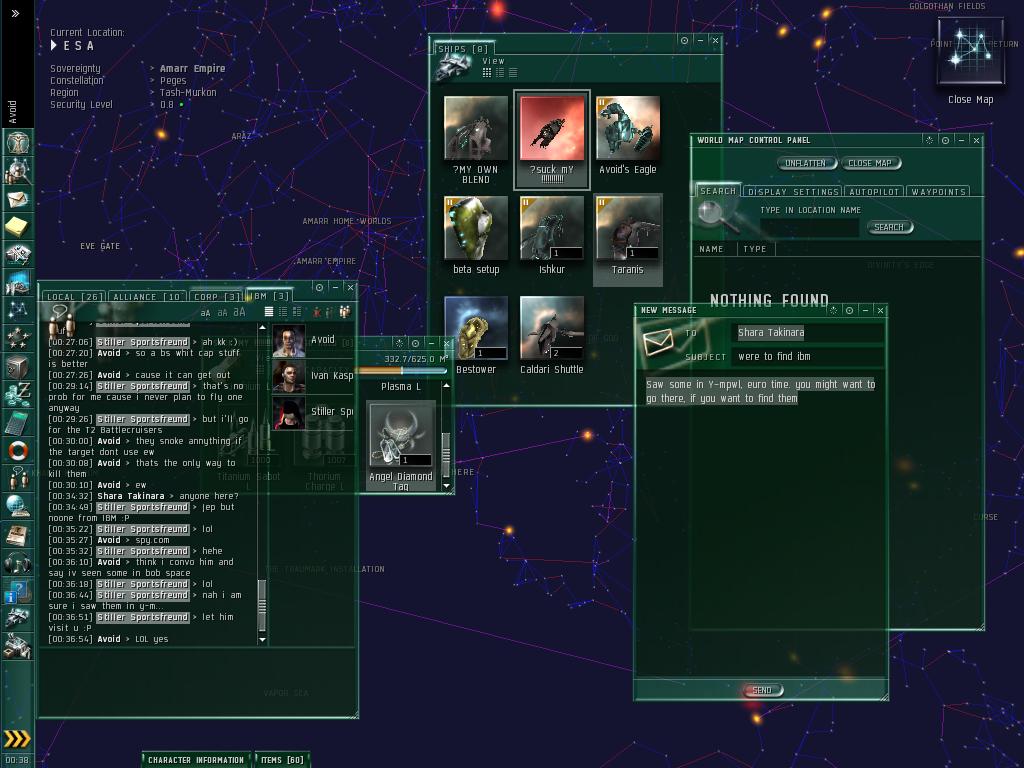Open the wallet coins icon in sidebar
1024x768 pixels.
[x=17, y=394]
